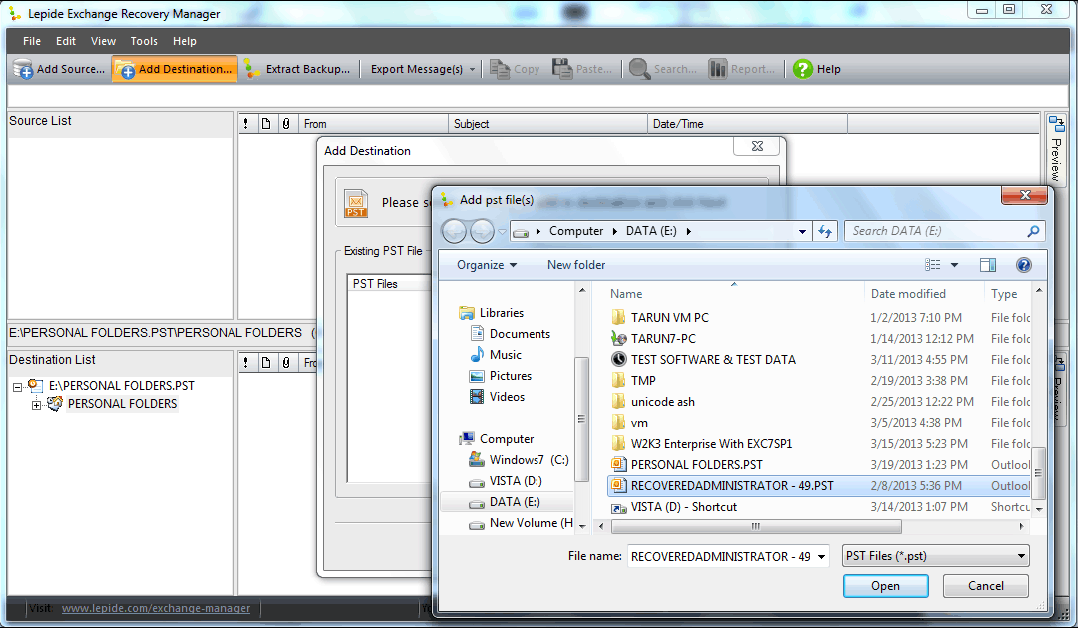
Task: Expand the PERSONAL FOLDERS tree node
Action: pyautogui.click(x=36, y=405)
